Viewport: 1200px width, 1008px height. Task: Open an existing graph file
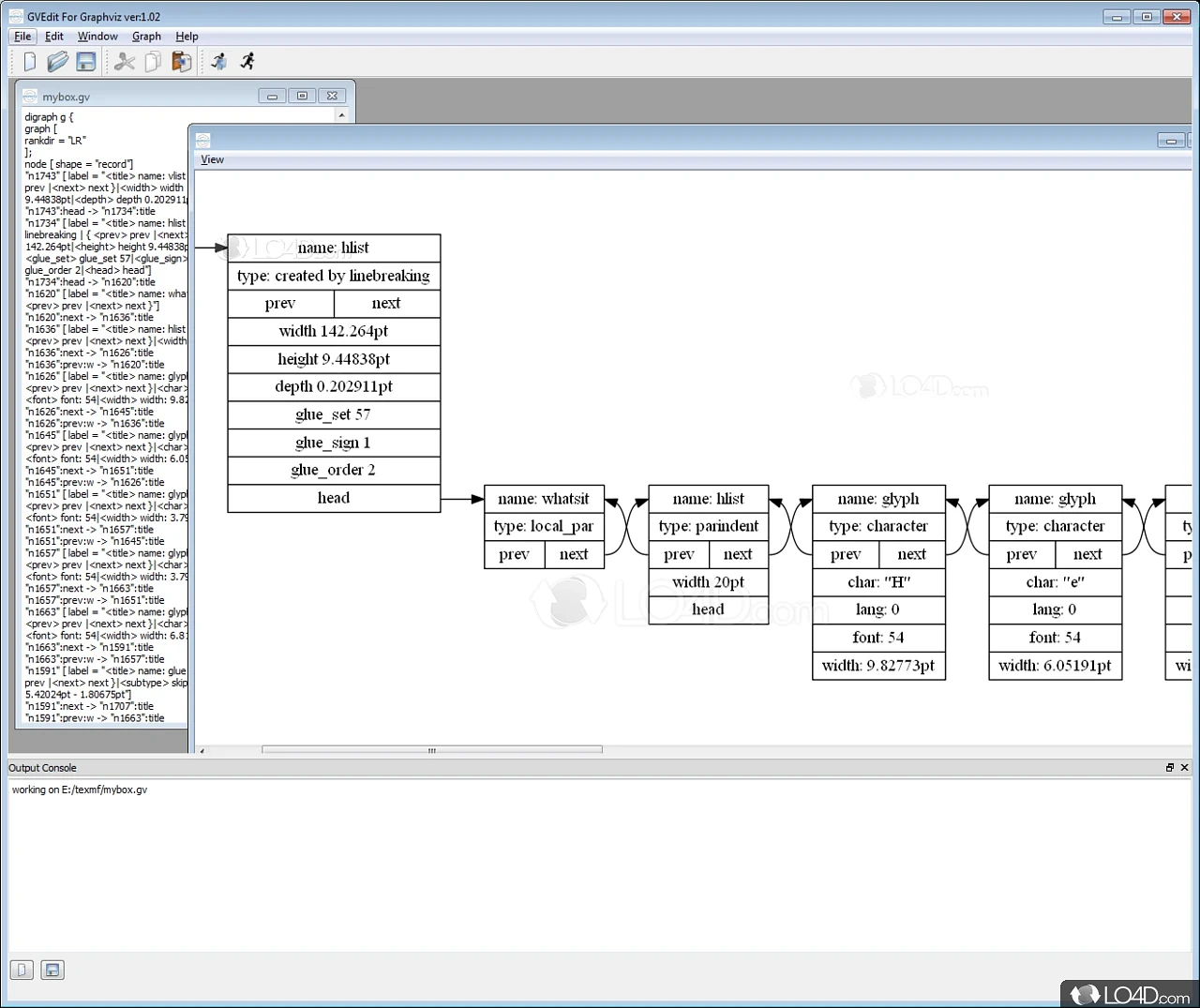57,61
